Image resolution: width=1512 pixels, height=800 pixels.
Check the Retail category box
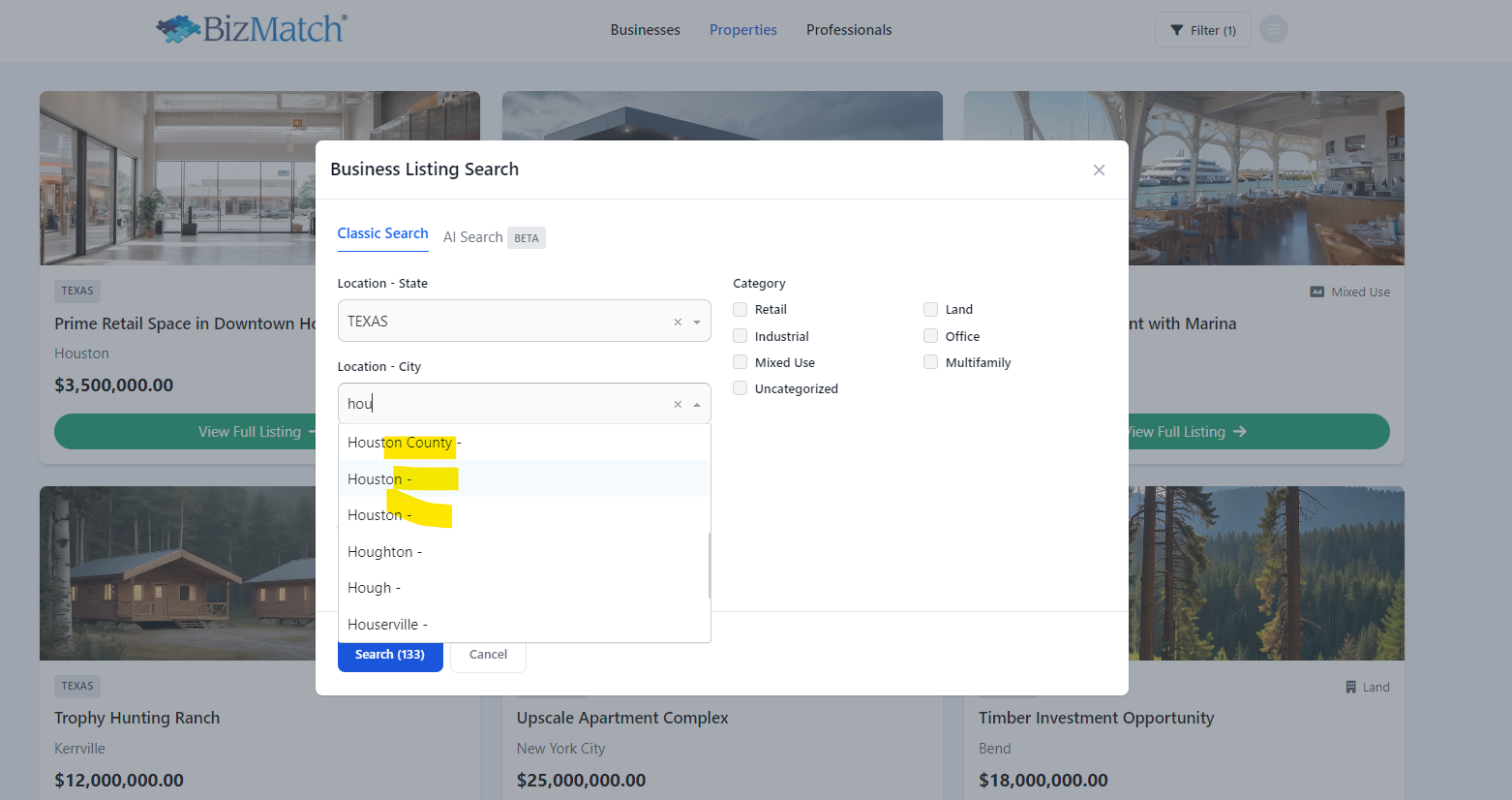click(741, 310)
